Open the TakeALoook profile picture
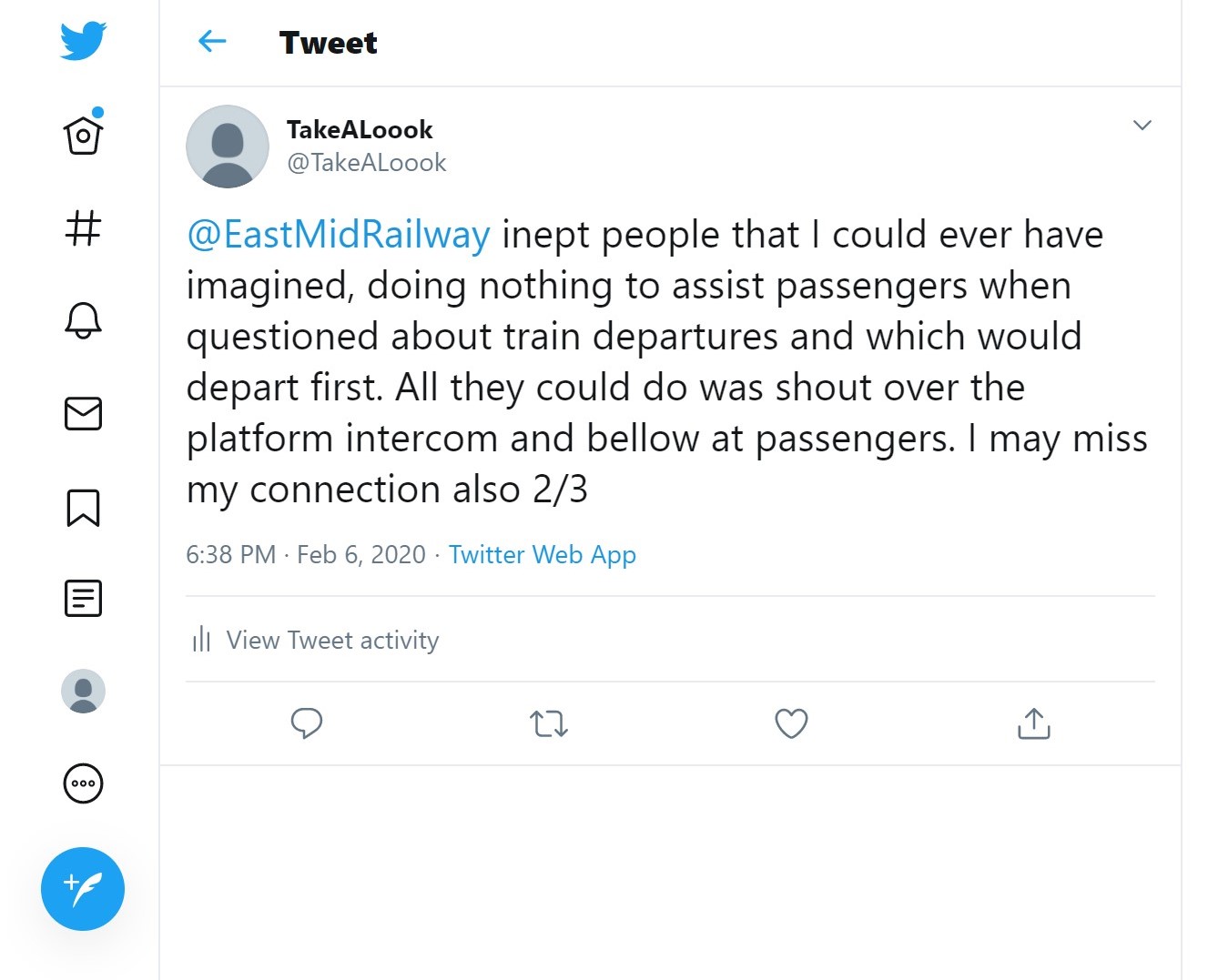 pyautogui.click(x=228, y=146)
